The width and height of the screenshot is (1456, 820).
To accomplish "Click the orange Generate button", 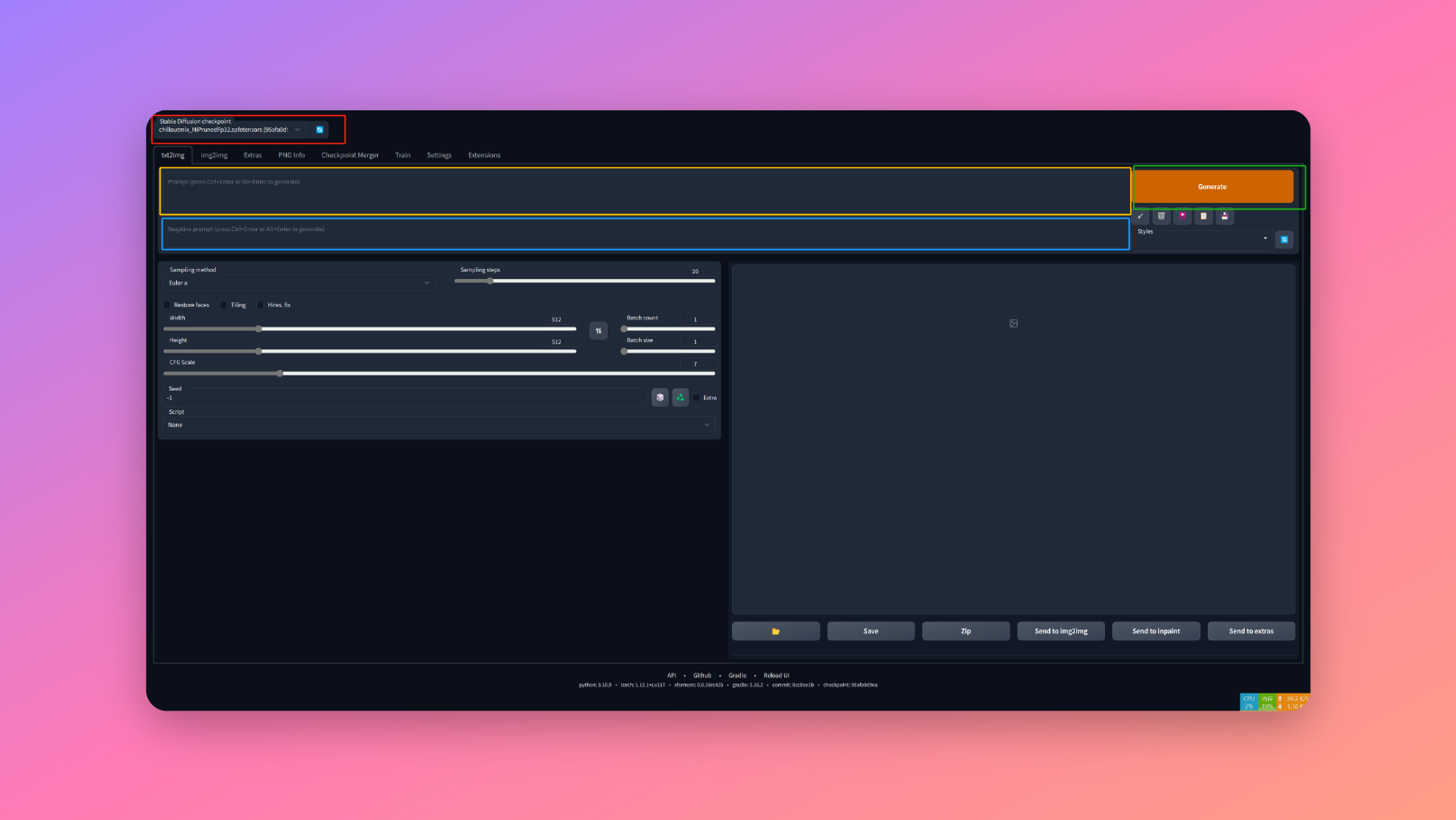I will coord(1213,187).
